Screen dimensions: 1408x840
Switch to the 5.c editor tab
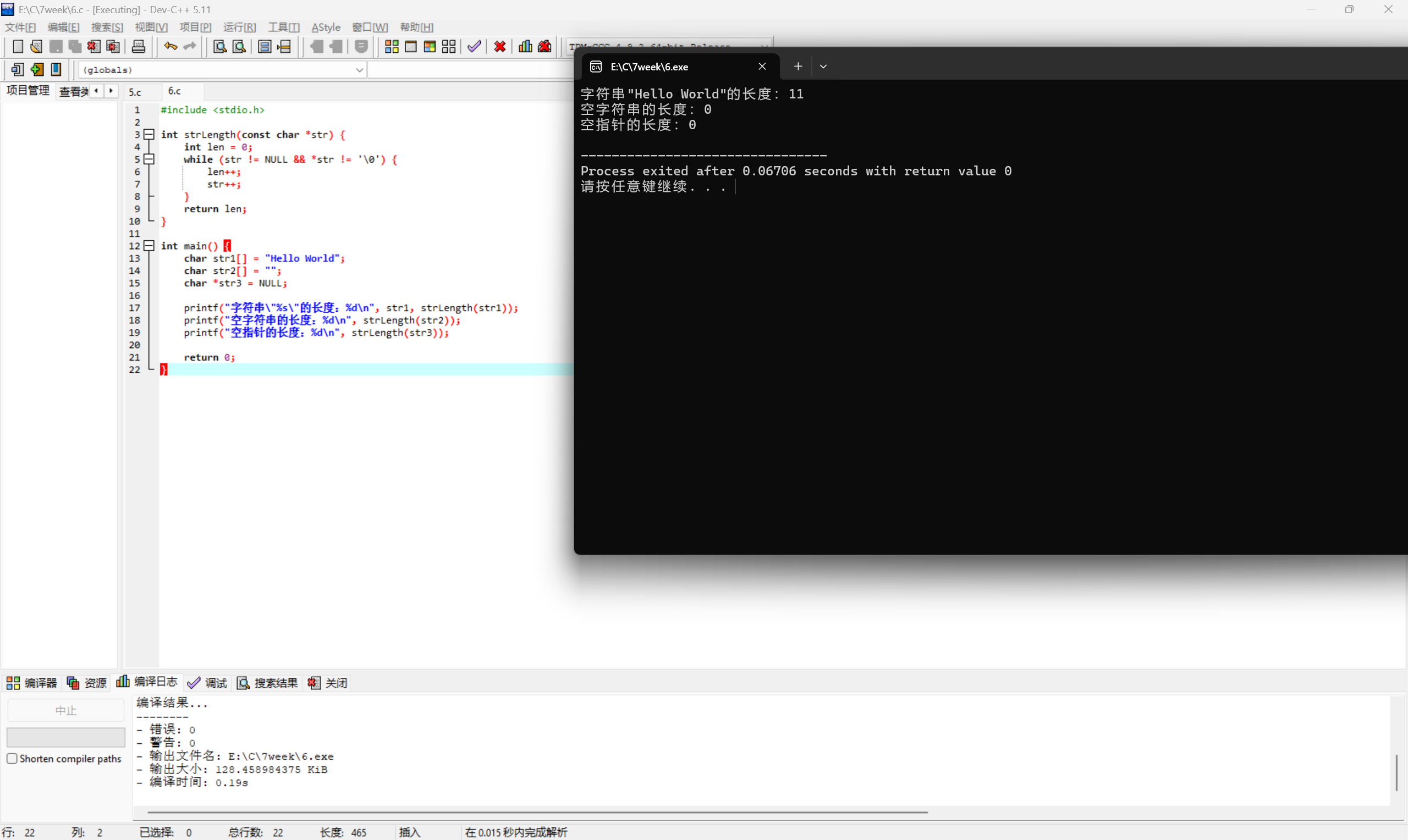(135, 92)
